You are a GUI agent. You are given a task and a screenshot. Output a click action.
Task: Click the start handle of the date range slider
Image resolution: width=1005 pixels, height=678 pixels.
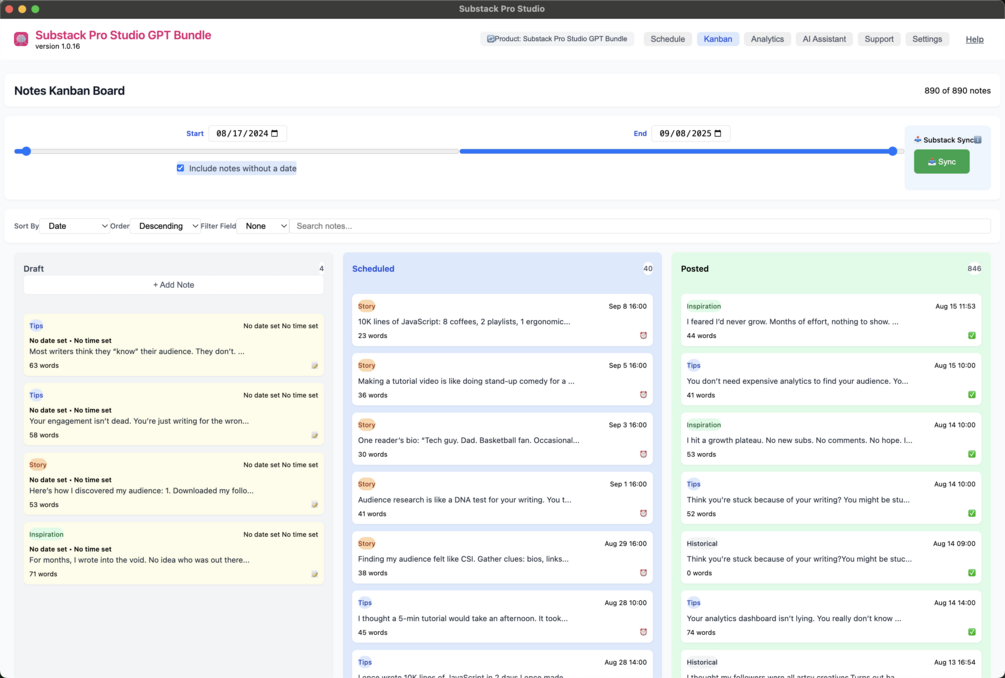(26, 151)
